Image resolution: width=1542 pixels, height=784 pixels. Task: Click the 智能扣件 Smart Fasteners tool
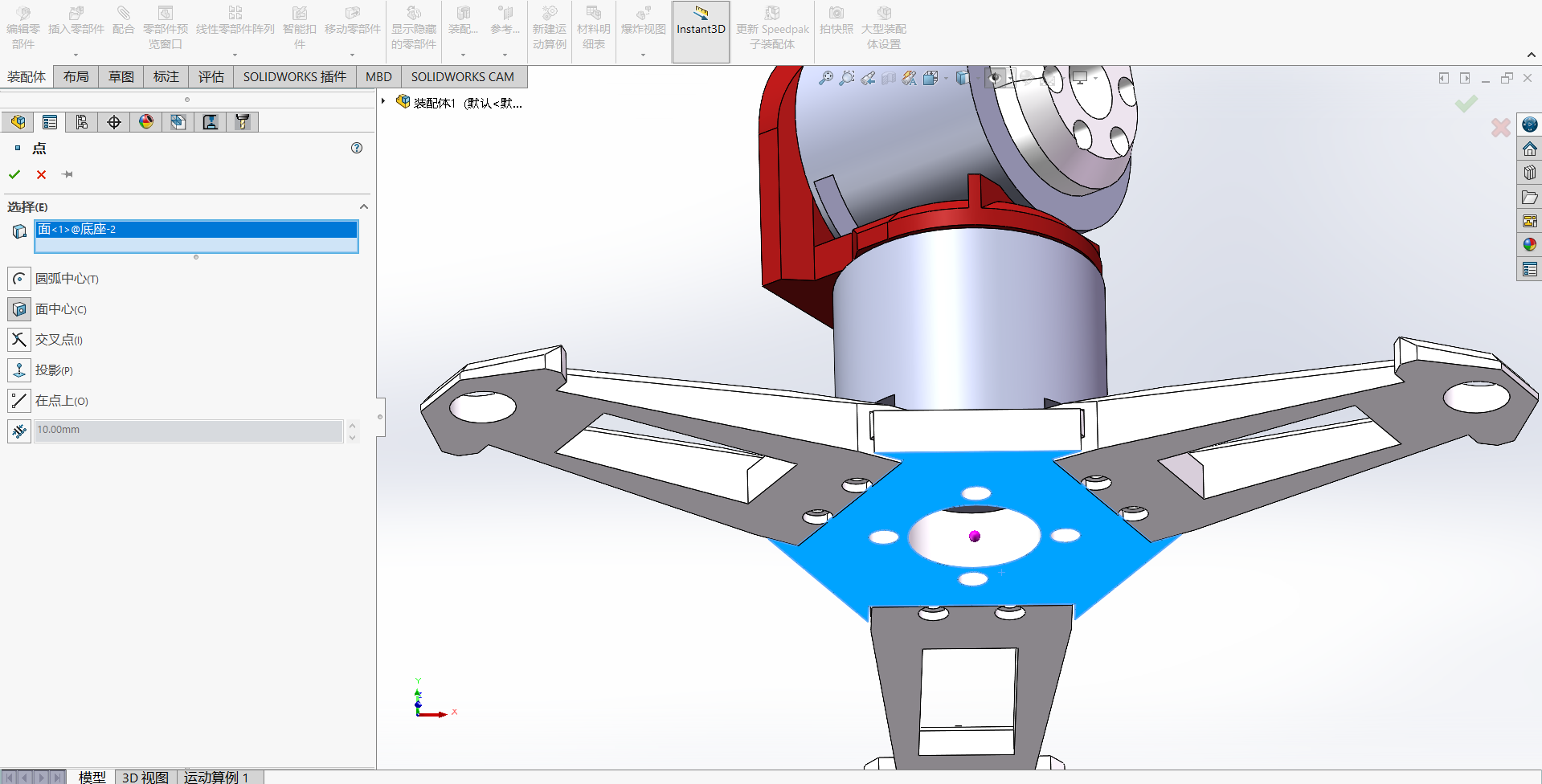[x=299, y=29]
